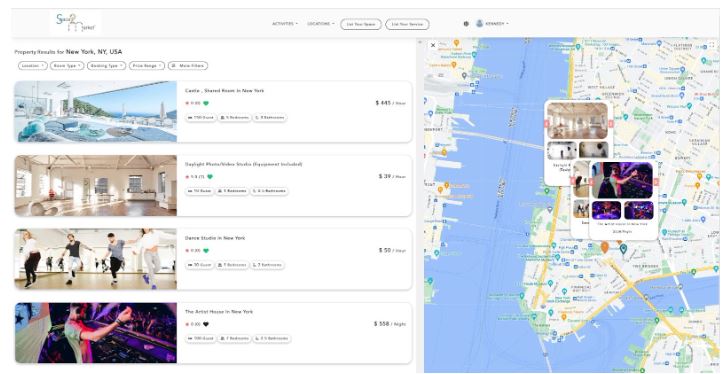Open the More Filters button
The image size is (725, 374).
tap(188, 66)
